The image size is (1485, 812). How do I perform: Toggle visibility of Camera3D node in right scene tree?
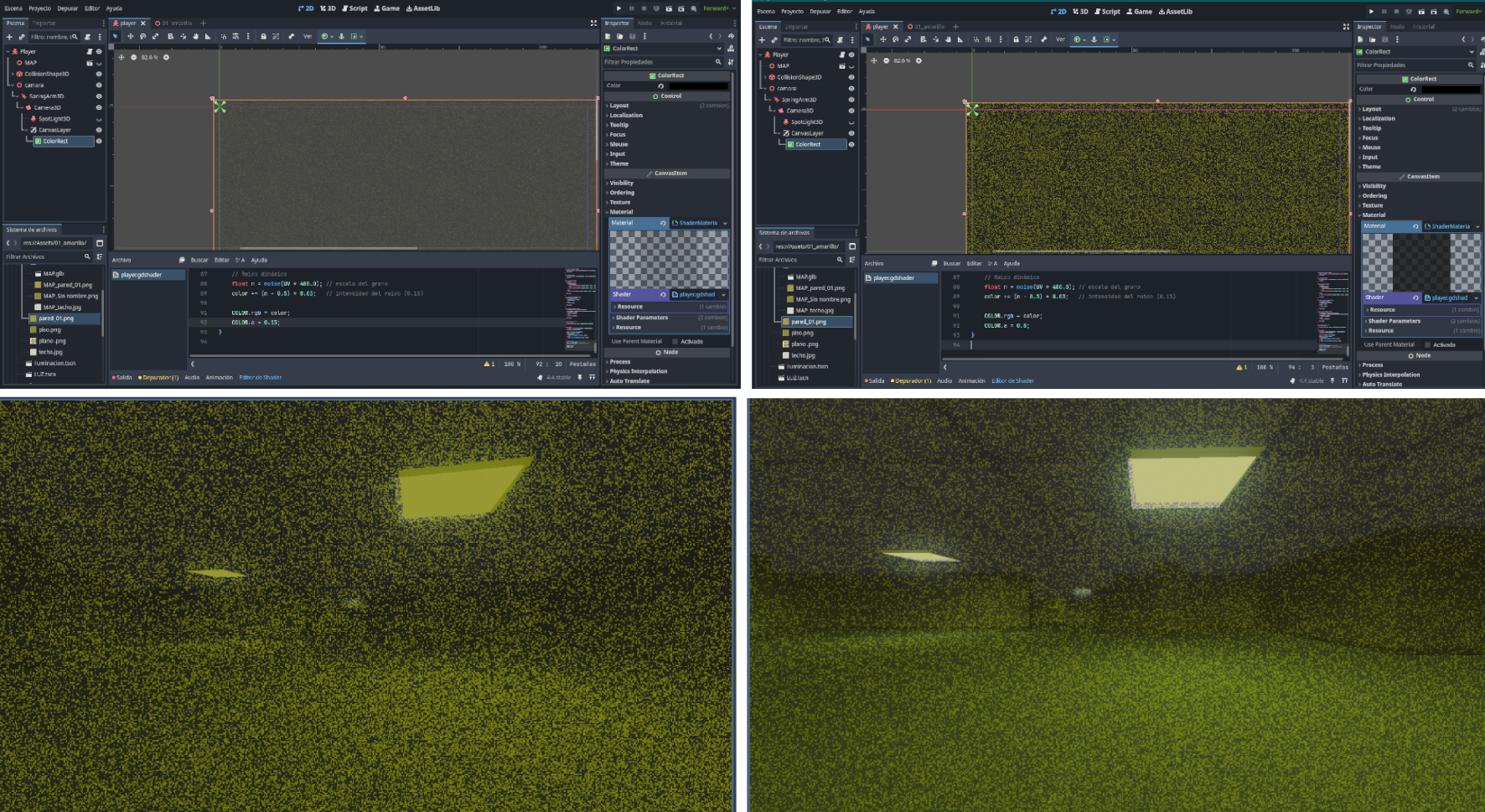851,111
